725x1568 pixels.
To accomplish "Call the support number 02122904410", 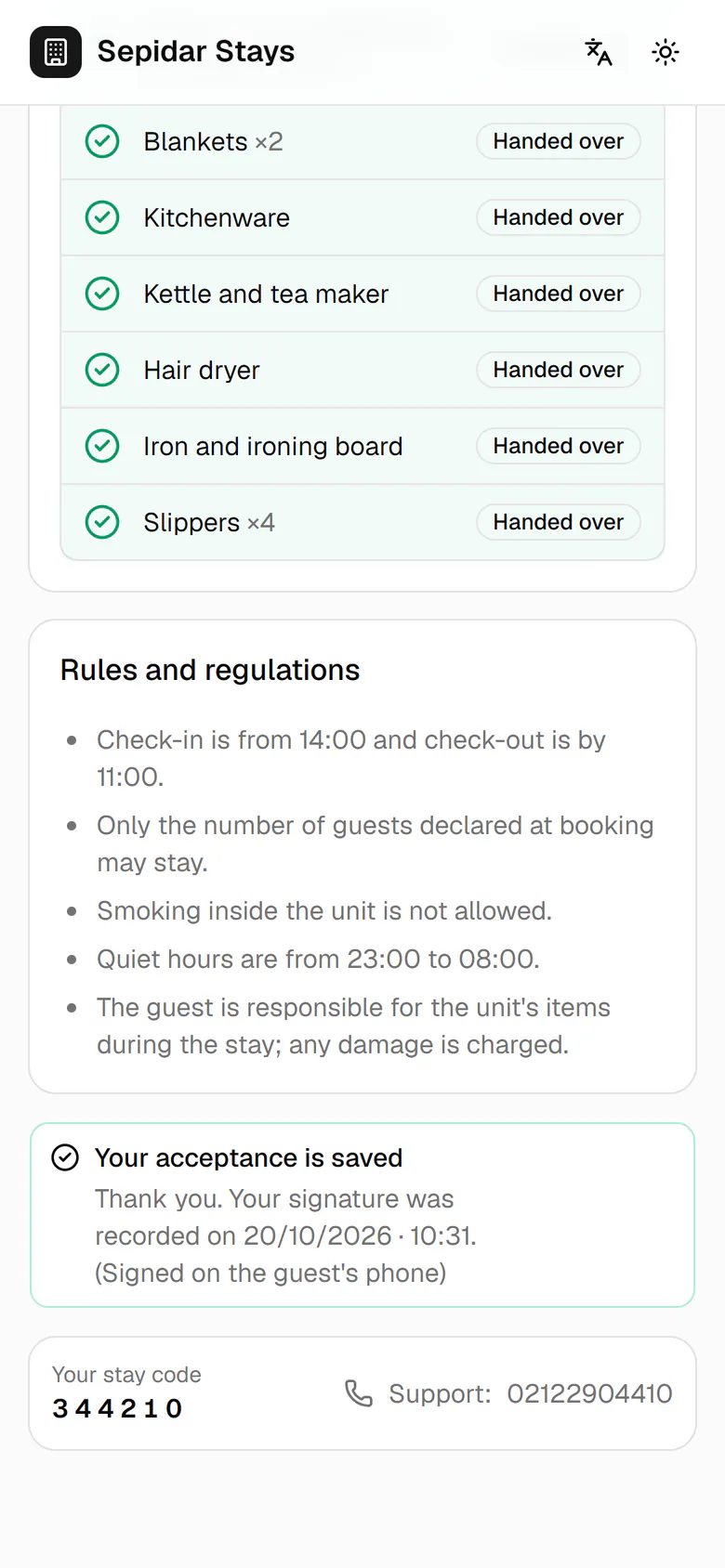I will pyautogui.click(x=589, y=1393).
